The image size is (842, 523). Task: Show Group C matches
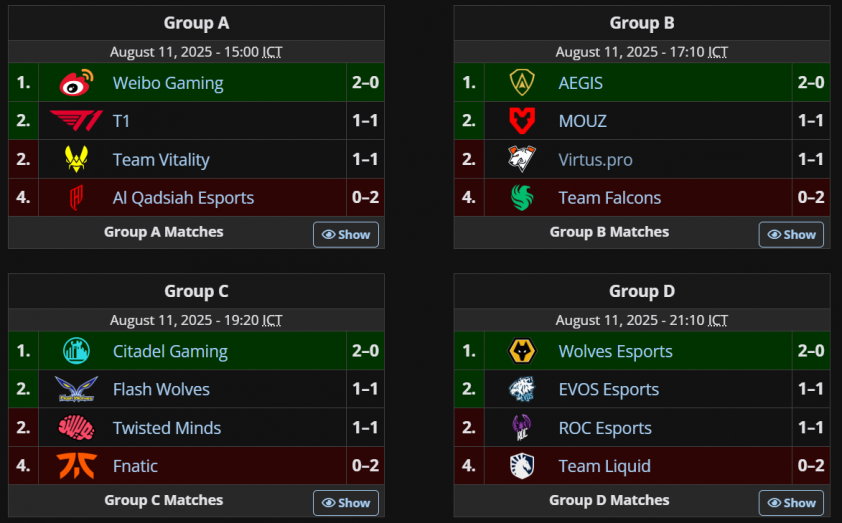(345, 502)
